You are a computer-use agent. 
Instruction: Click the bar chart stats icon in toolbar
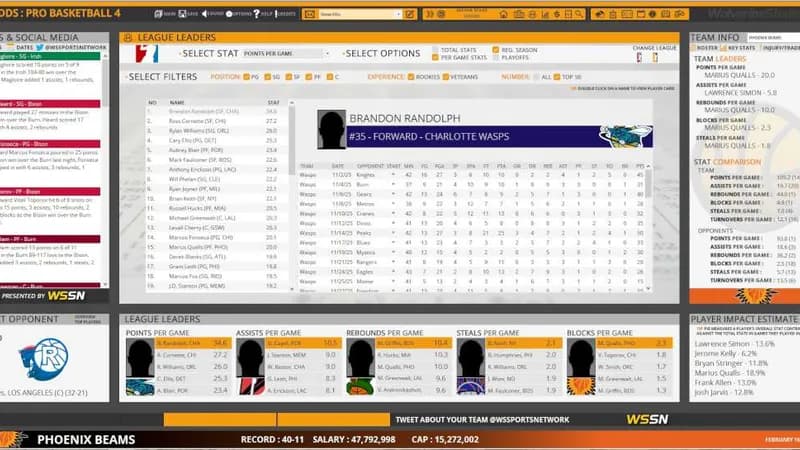point(545,14)
